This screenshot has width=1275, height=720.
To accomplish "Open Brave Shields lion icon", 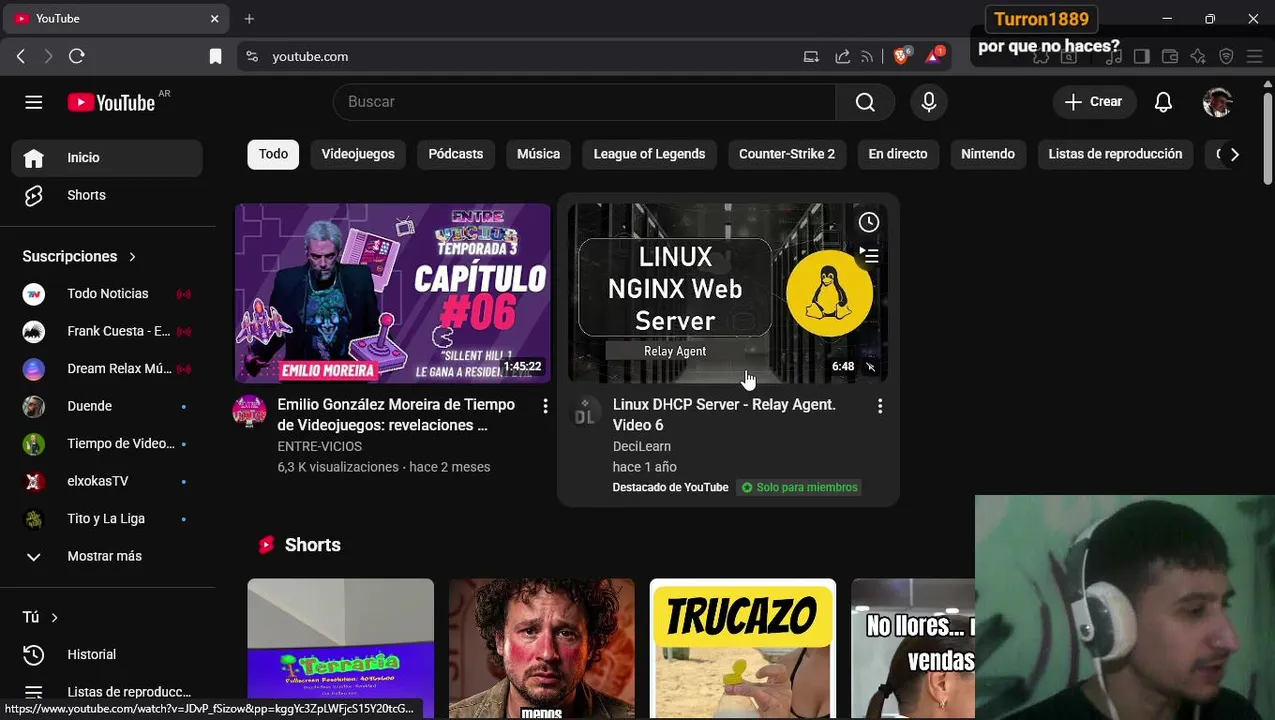I will (x=902, y=56).
